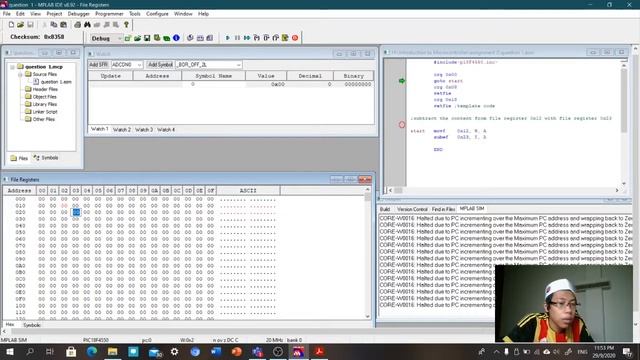Image resolution: width=640 pixels, height=360 pixels.
Task: Switch to the Symbols tab in project panel
Action: pyautogui.click(x=46, y=158)
